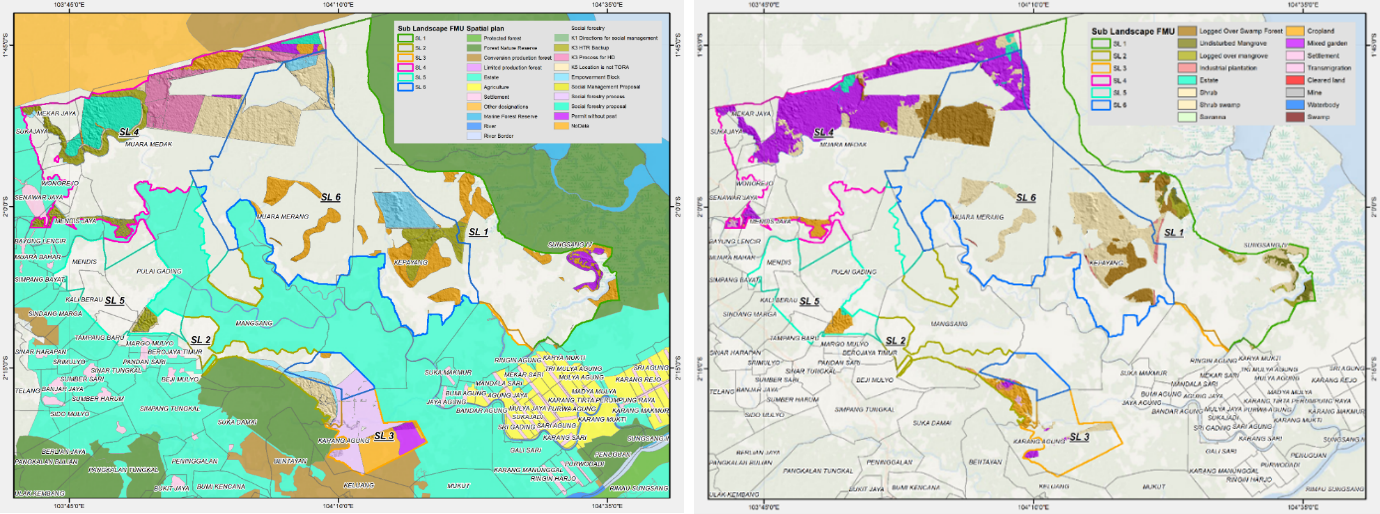
Task: Select the Savanna legend swatch
Action: pos(1187,117)
